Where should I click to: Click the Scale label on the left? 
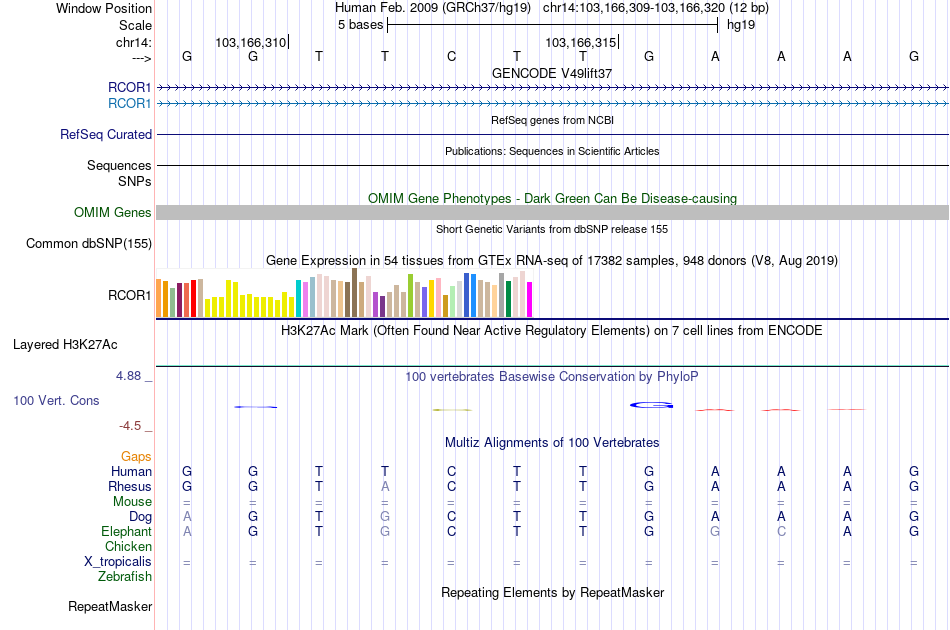[135, 25]
